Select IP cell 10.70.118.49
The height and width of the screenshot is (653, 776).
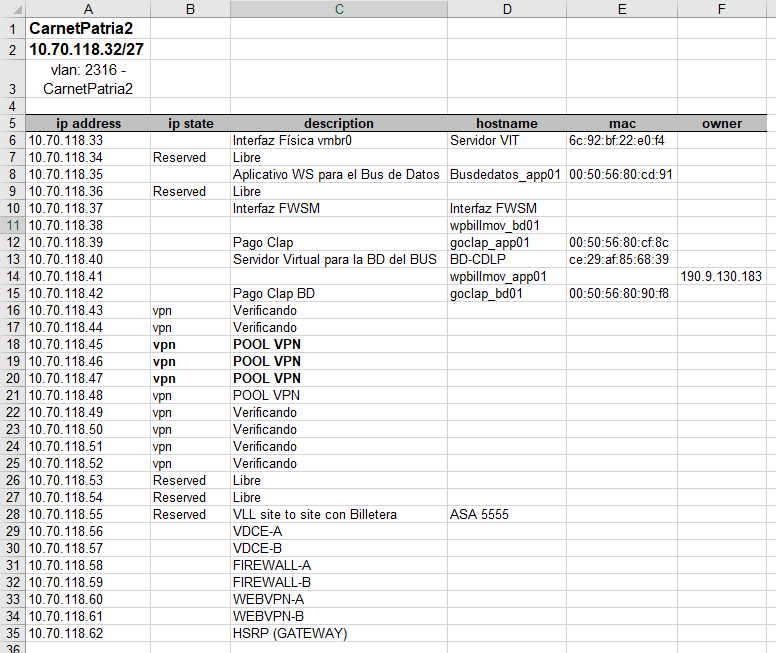click(x=88, y=412)
